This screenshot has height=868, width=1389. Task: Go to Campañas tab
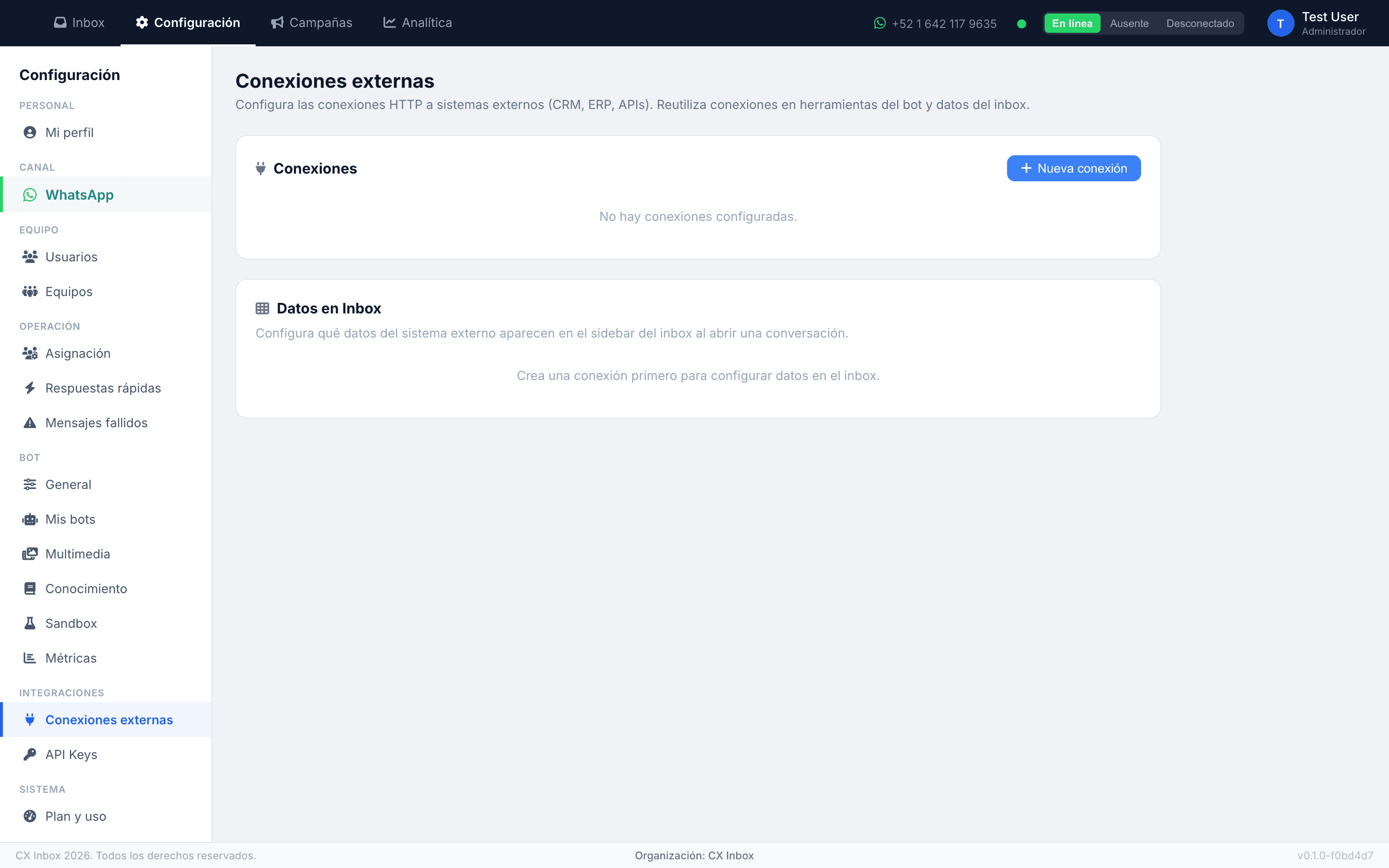pos(312,23)
